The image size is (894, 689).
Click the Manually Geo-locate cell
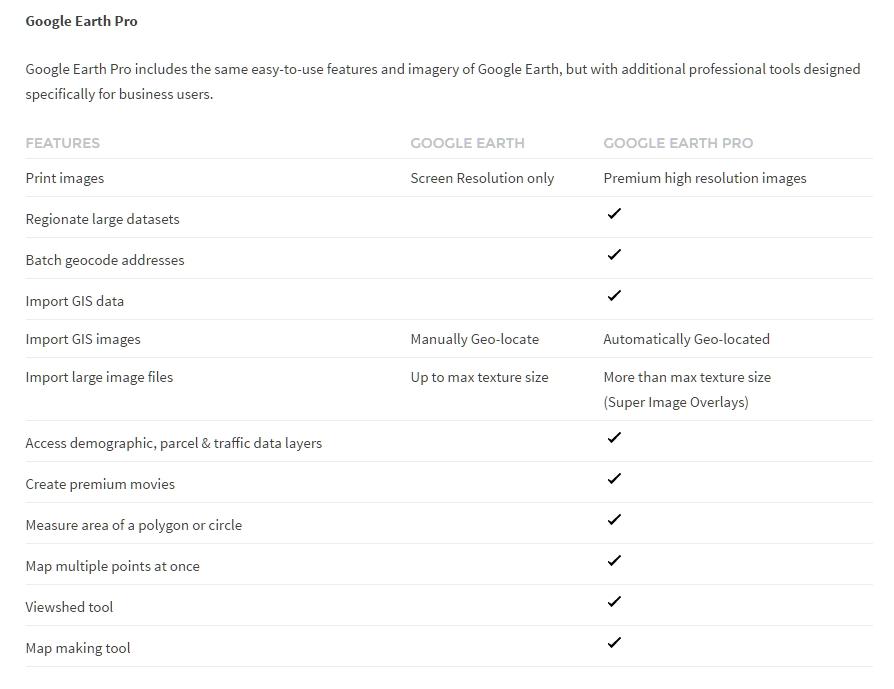(474, 339)
